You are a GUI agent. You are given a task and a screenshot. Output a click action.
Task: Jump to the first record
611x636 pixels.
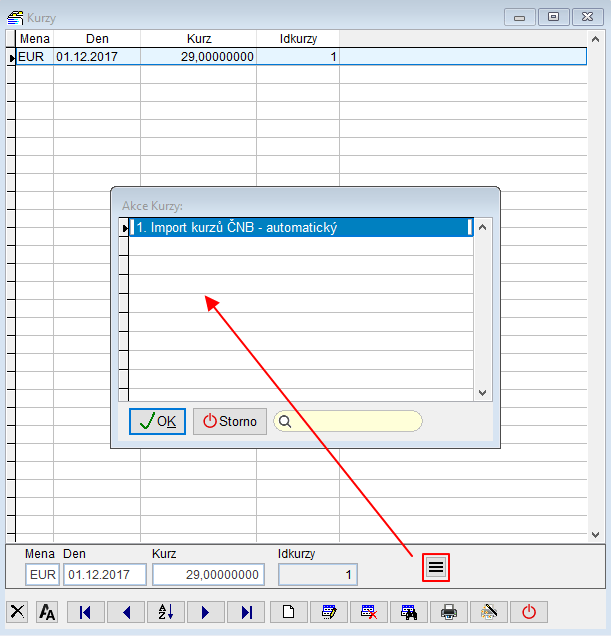(85, 612)
